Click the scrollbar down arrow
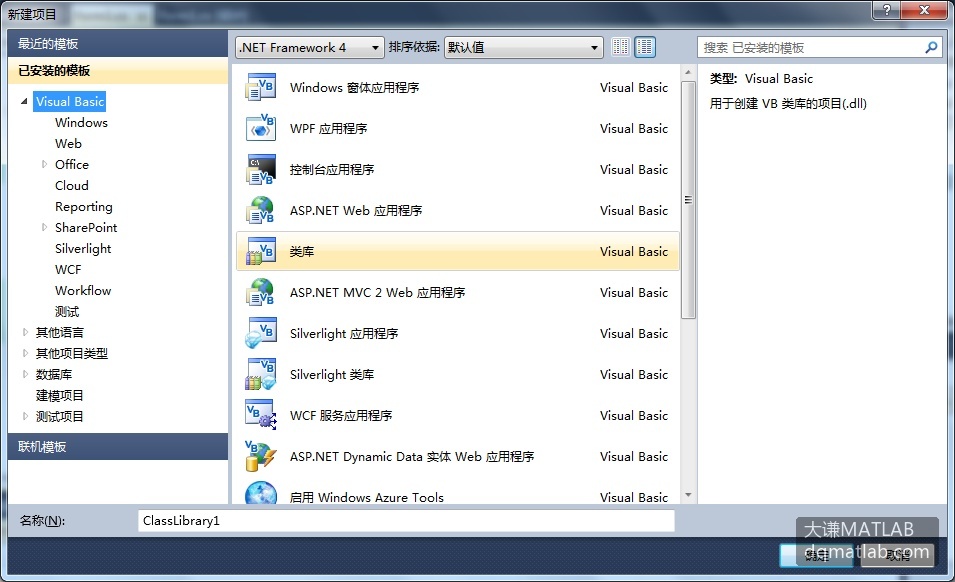Image resolution: width=955 pixels, height=582 pixels. tap(688, 495)
